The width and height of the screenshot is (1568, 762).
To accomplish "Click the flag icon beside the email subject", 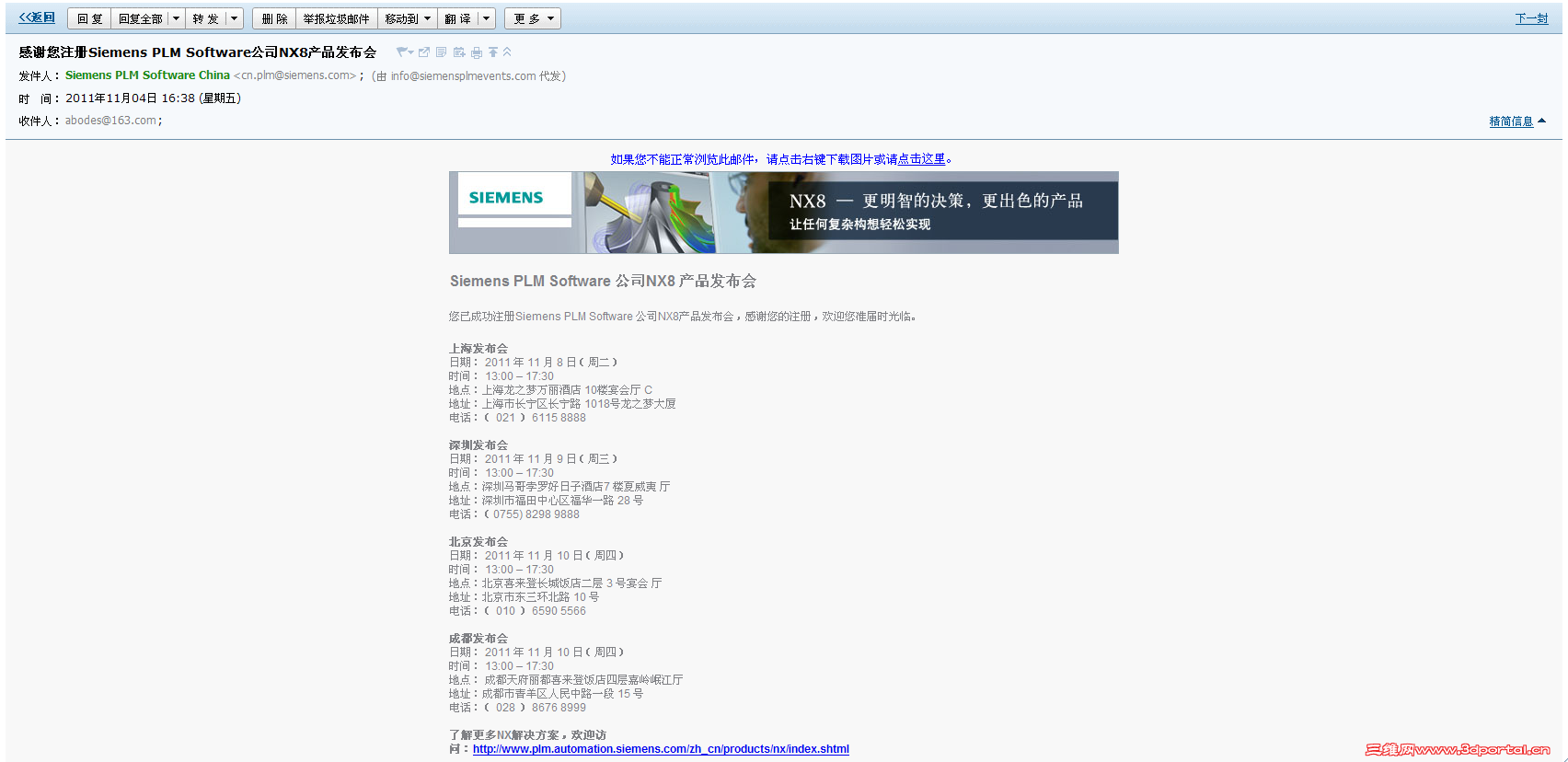I will click(402, 52).
